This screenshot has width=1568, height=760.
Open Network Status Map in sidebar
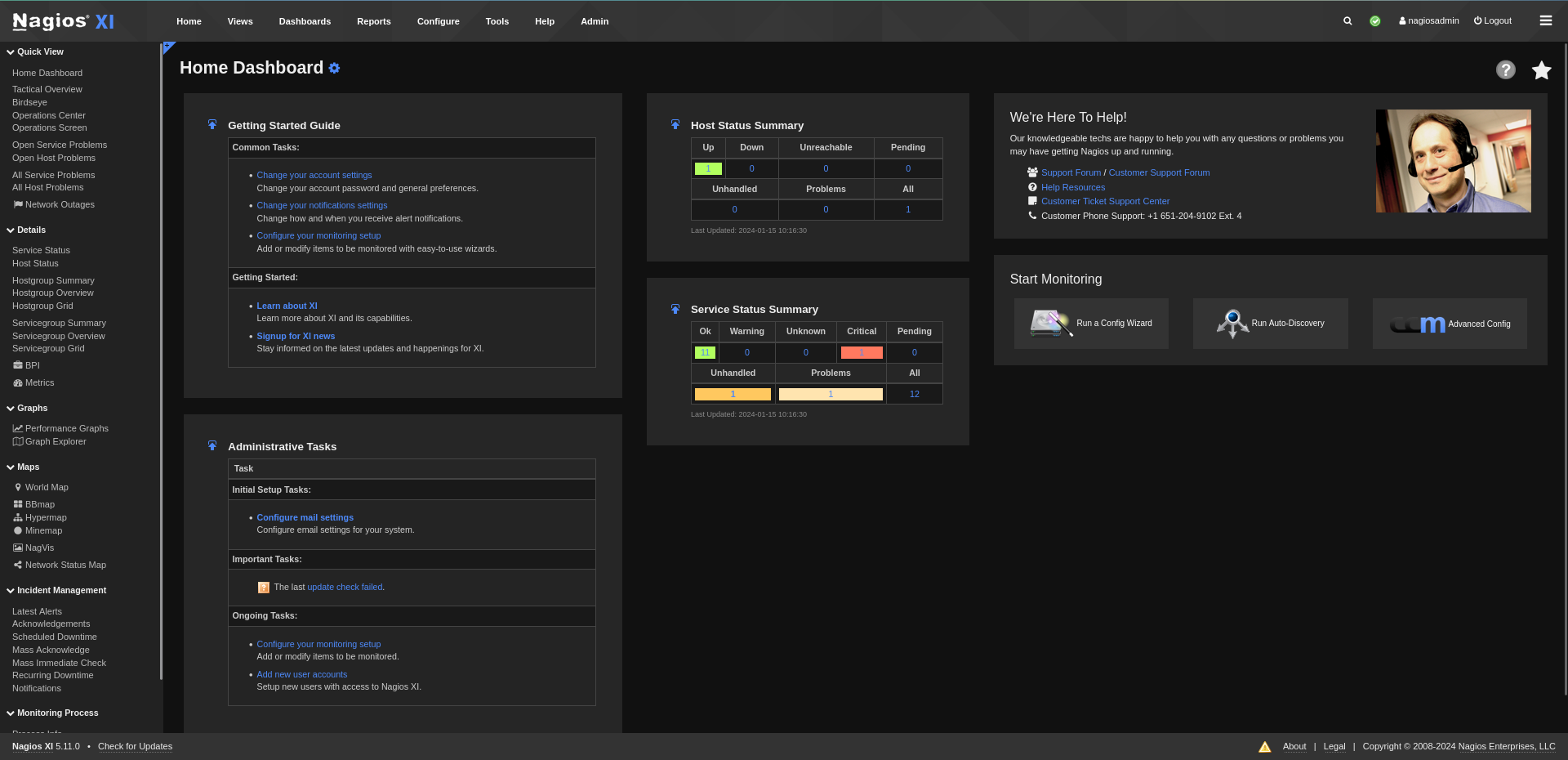60,566
